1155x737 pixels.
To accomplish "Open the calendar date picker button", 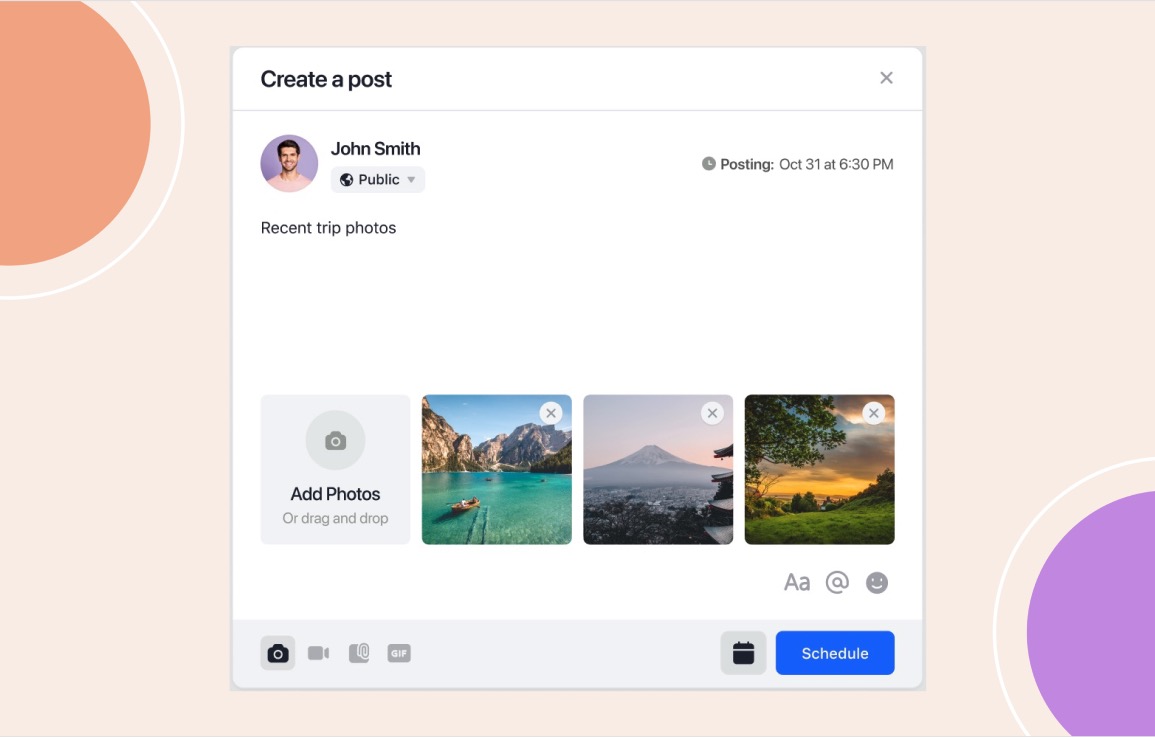I will 743,653.
